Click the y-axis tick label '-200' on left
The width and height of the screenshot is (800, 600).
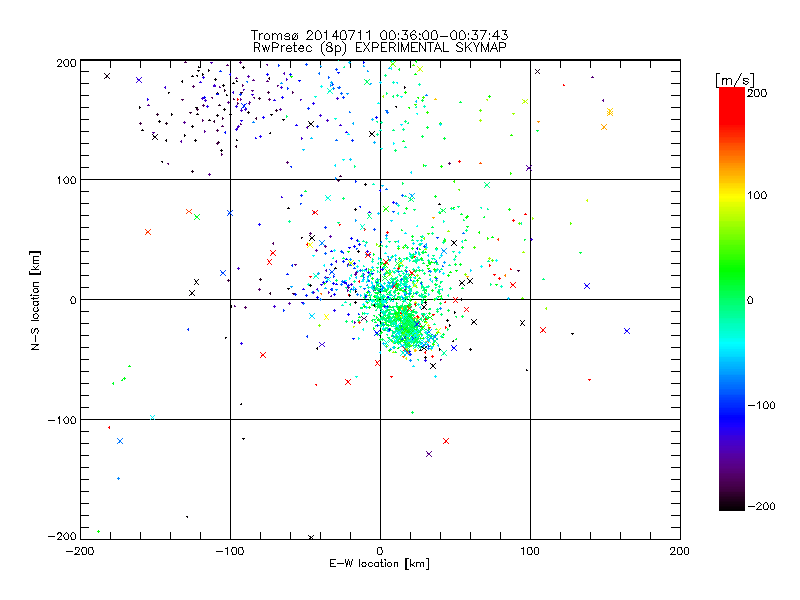62,536
